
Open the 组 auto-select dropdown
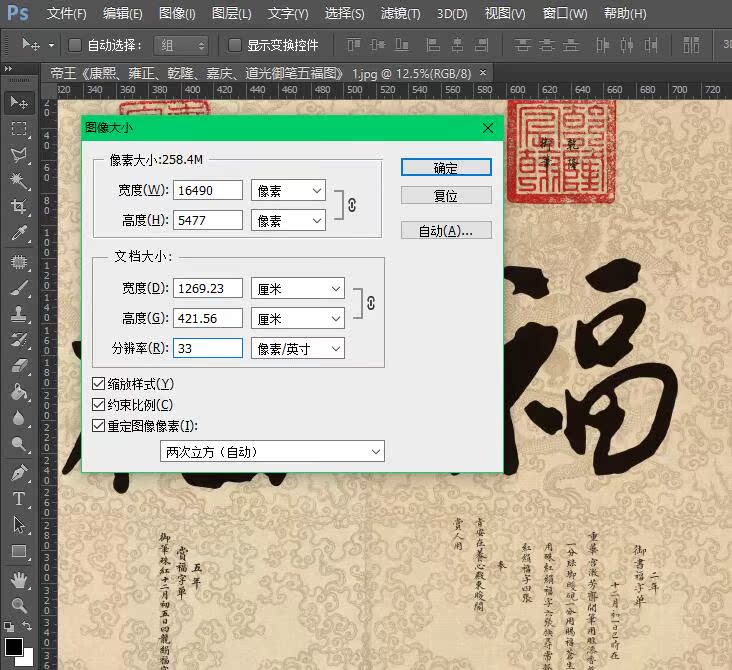[x=181, y=45]
